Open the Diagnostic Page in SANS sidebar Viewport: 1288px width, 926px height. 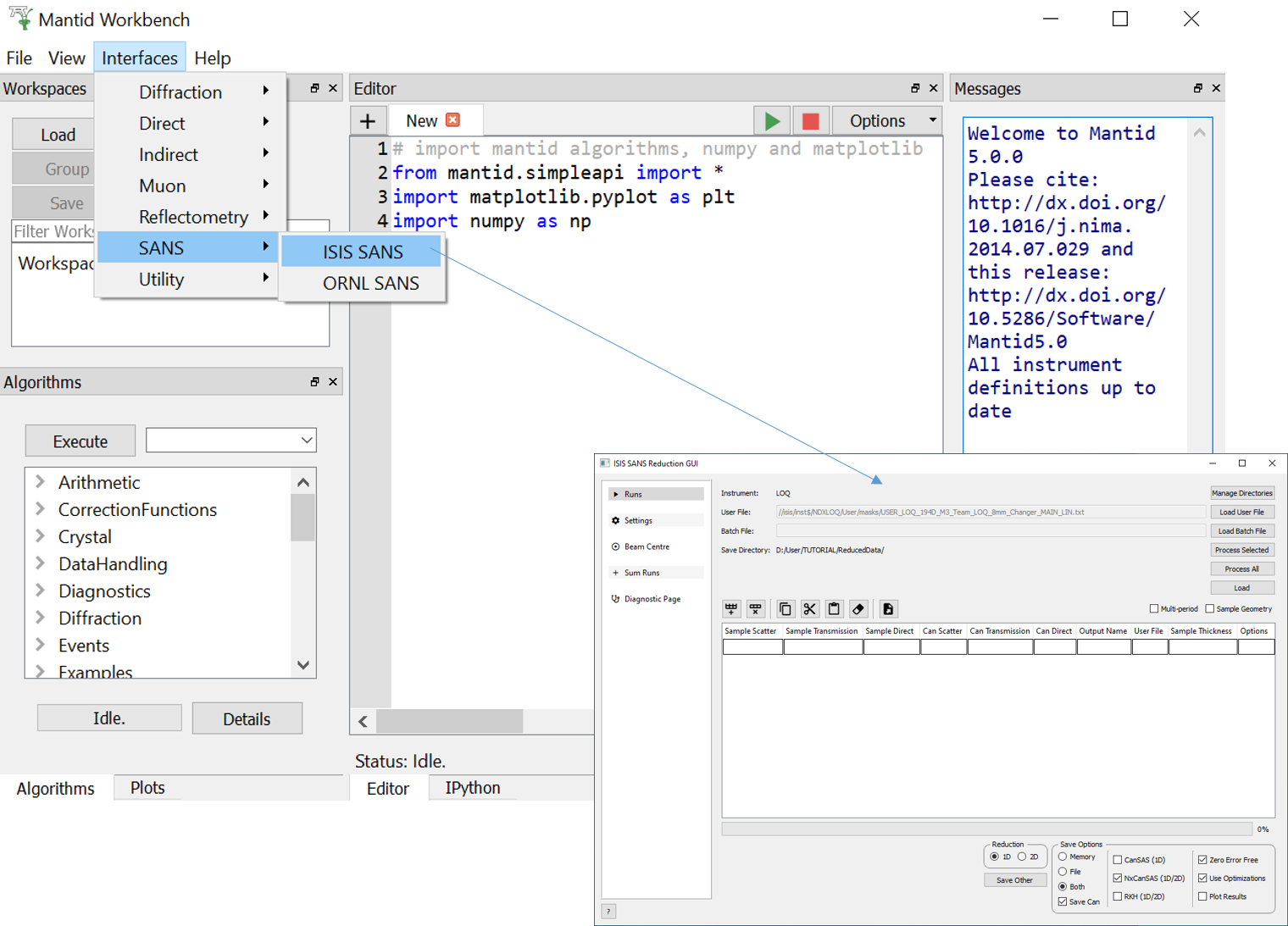tap(655, 599)
